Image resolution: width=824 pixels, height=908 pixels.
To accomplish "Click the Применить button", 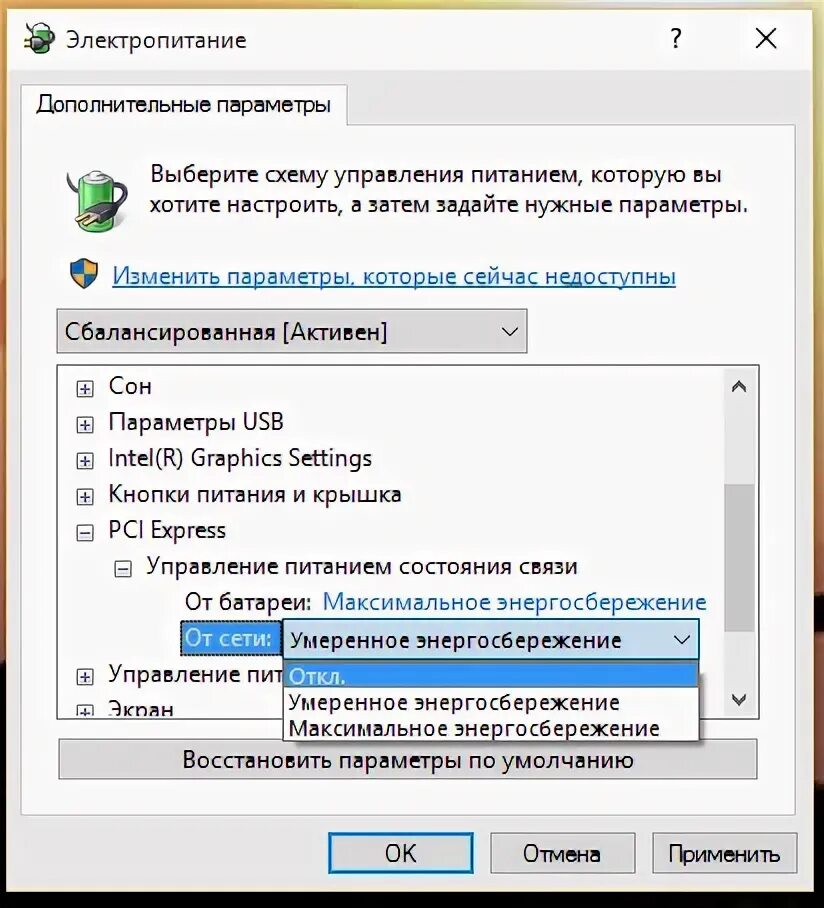I will (724, 853).
